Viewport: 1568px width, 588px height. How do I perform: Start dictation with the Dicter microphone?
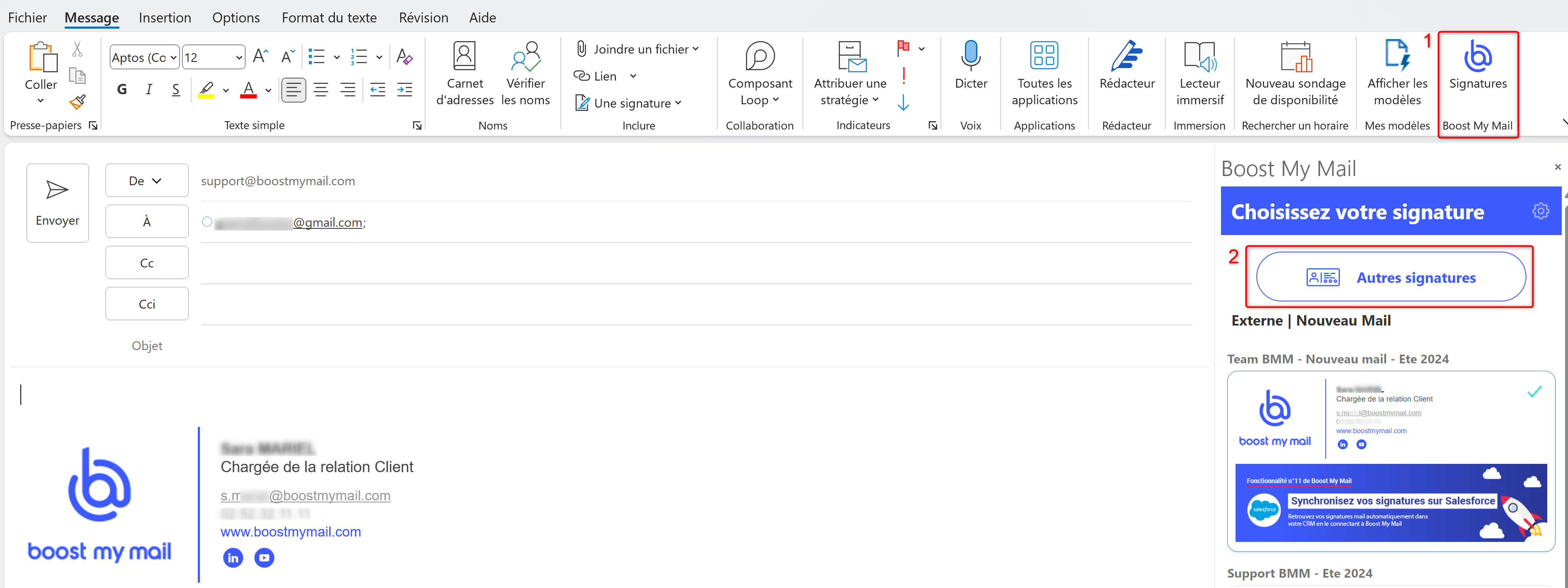tap(971, 66)
